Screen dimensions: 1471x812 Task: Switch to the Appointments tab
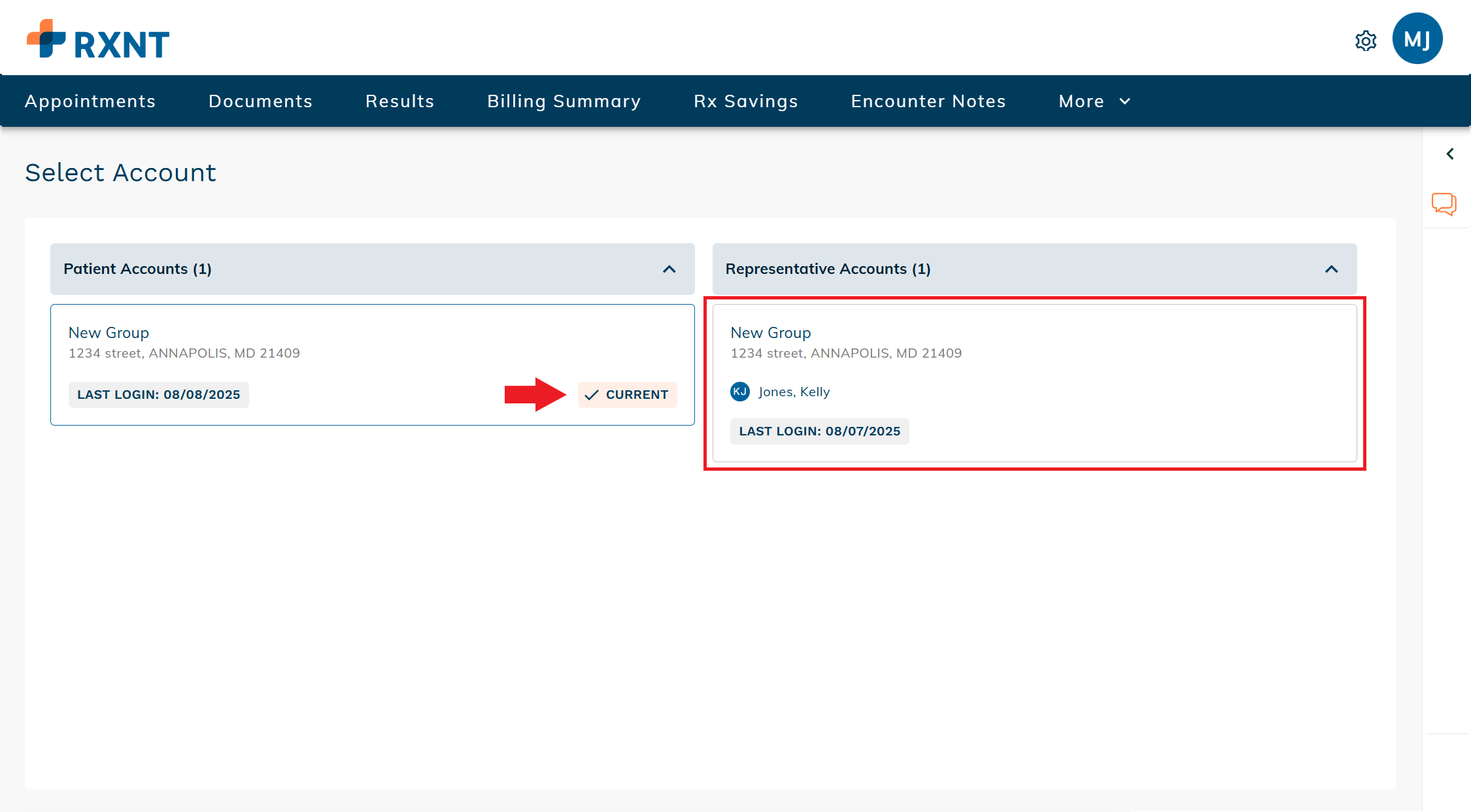(x=90, y=101)
